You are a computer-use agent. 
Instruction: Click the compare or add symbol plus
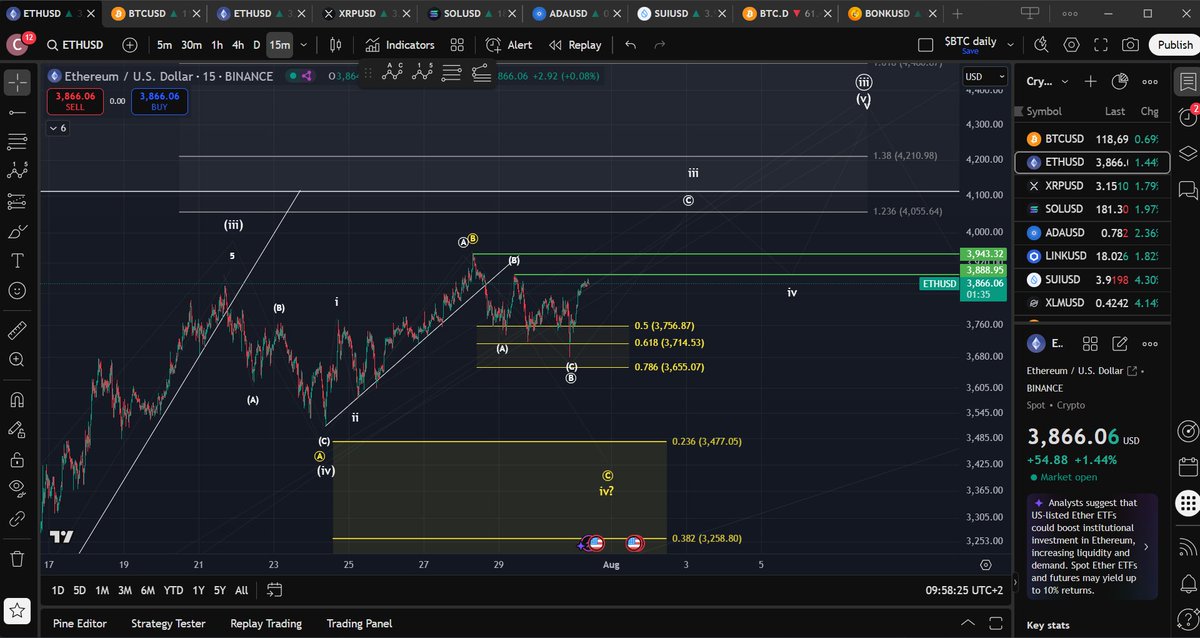tap(130, 45)
